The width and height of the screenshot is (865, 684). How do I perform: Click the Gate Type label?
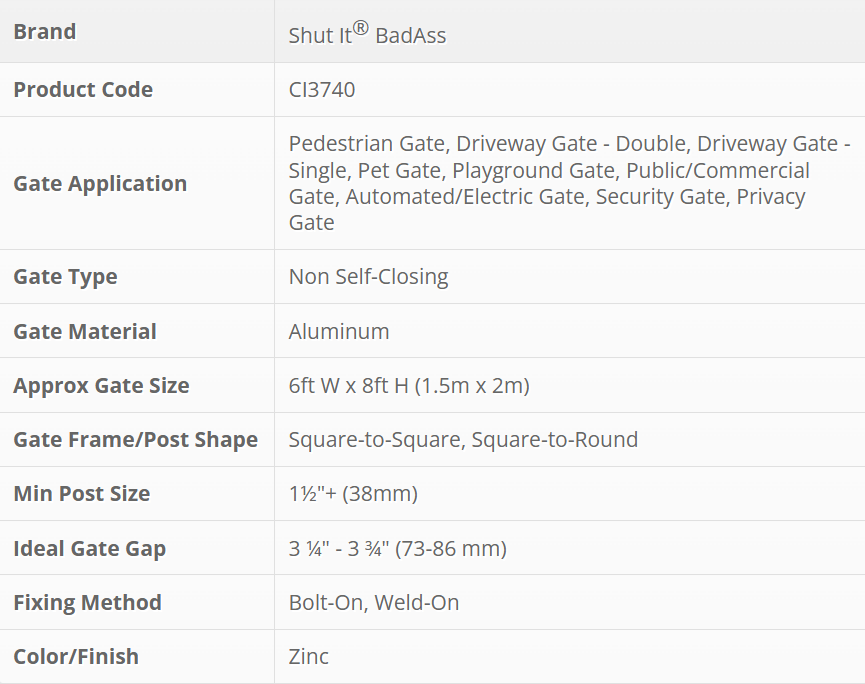click(65, 277)
